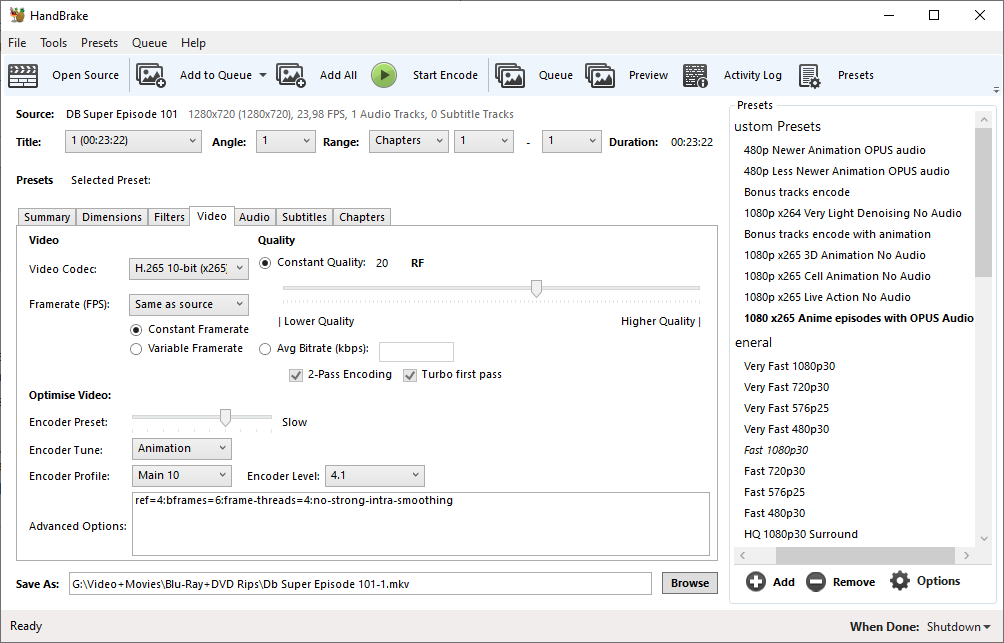Switch to the Audio tab
Viewport: 1004px width, 643px height.
pyautogui.click(x=254, y=217)
